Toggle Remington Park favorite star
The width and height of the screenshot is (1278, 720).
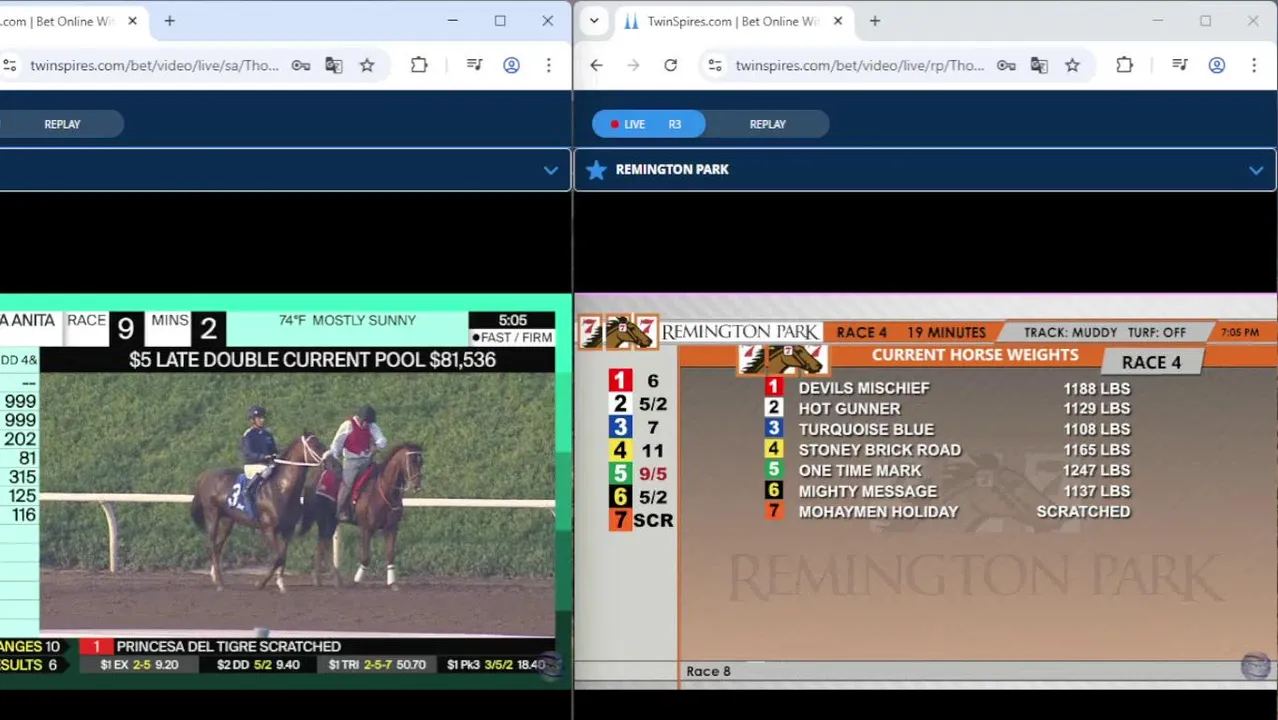[596, 170]
